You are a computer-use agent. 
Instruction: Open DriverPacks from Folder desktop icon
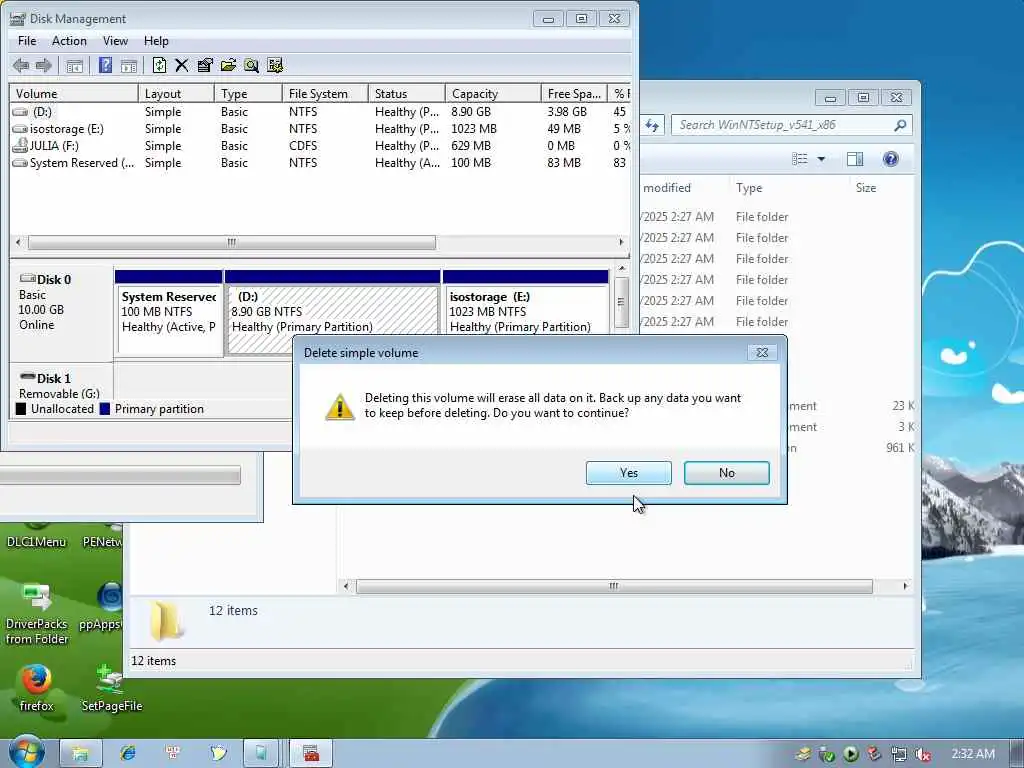(37, 614)
